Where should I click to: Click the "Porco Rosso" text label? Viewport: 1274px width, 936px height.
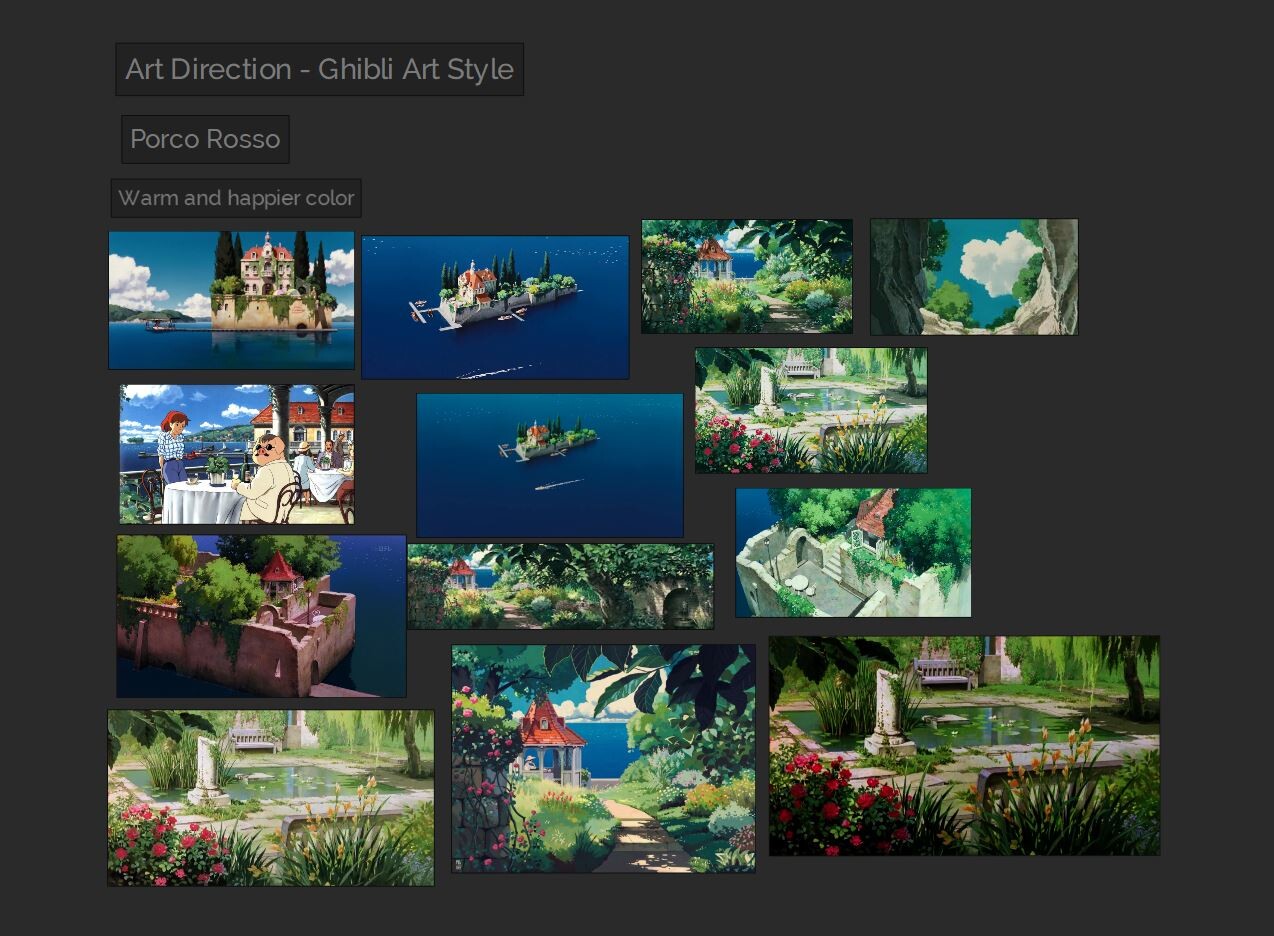[204, 139]
